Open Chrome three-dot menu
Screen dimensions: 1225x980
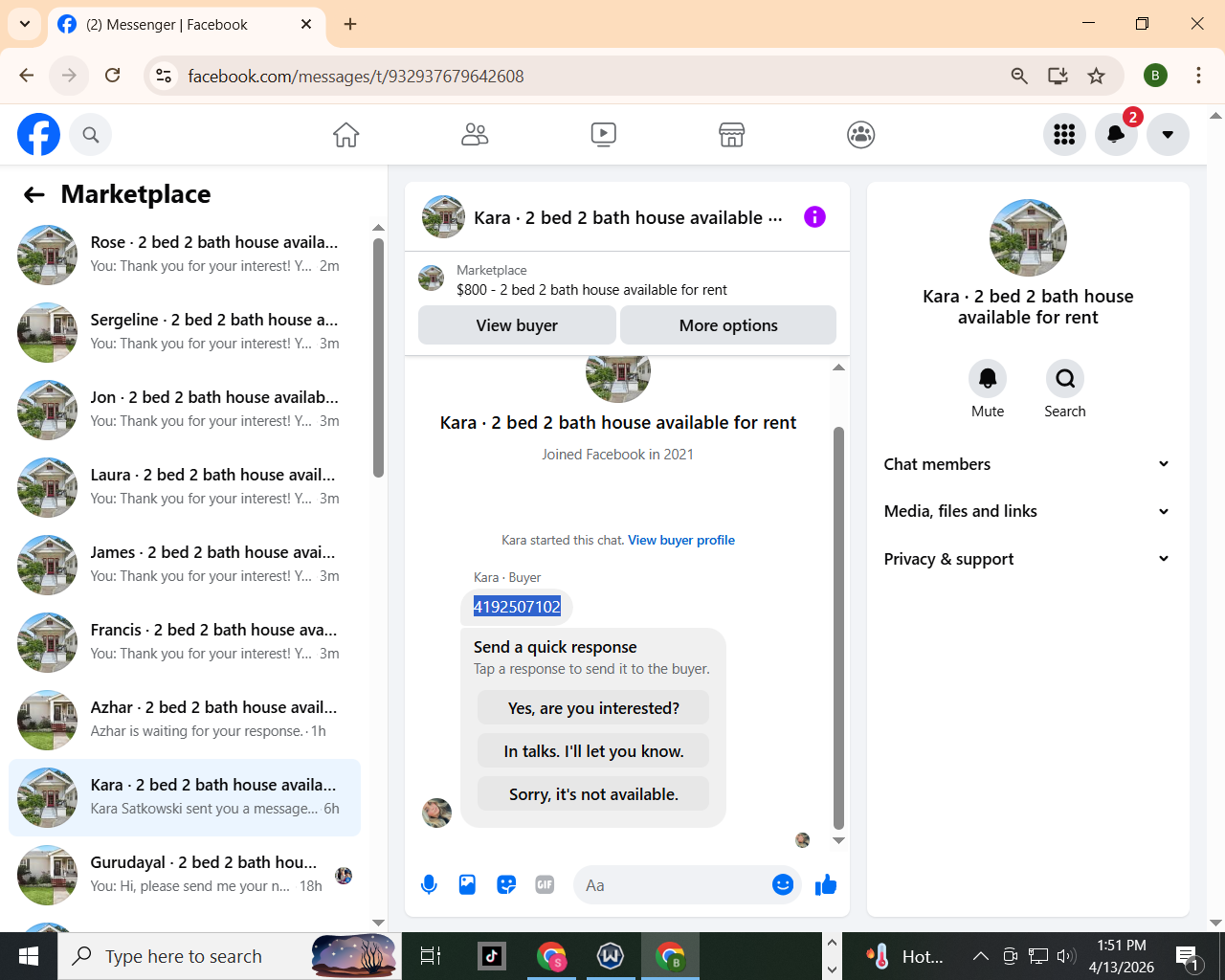click(1198, 76)
